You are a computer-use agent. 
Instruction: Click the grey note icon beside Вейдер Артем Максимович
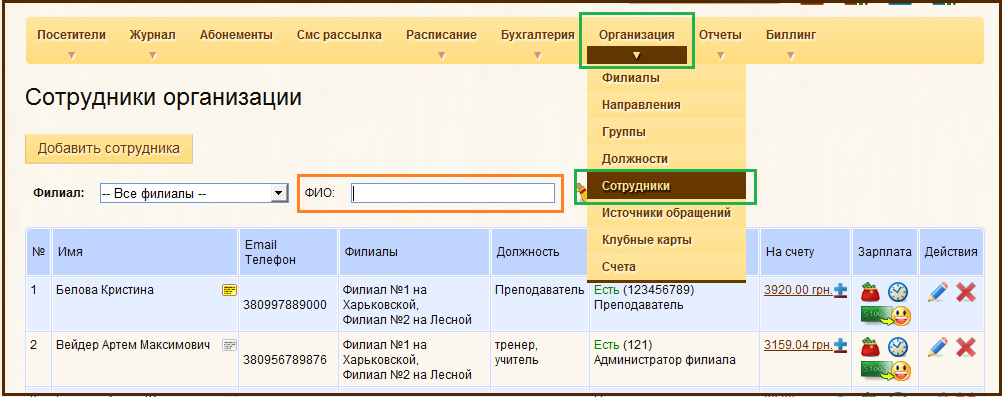point(229,345)
